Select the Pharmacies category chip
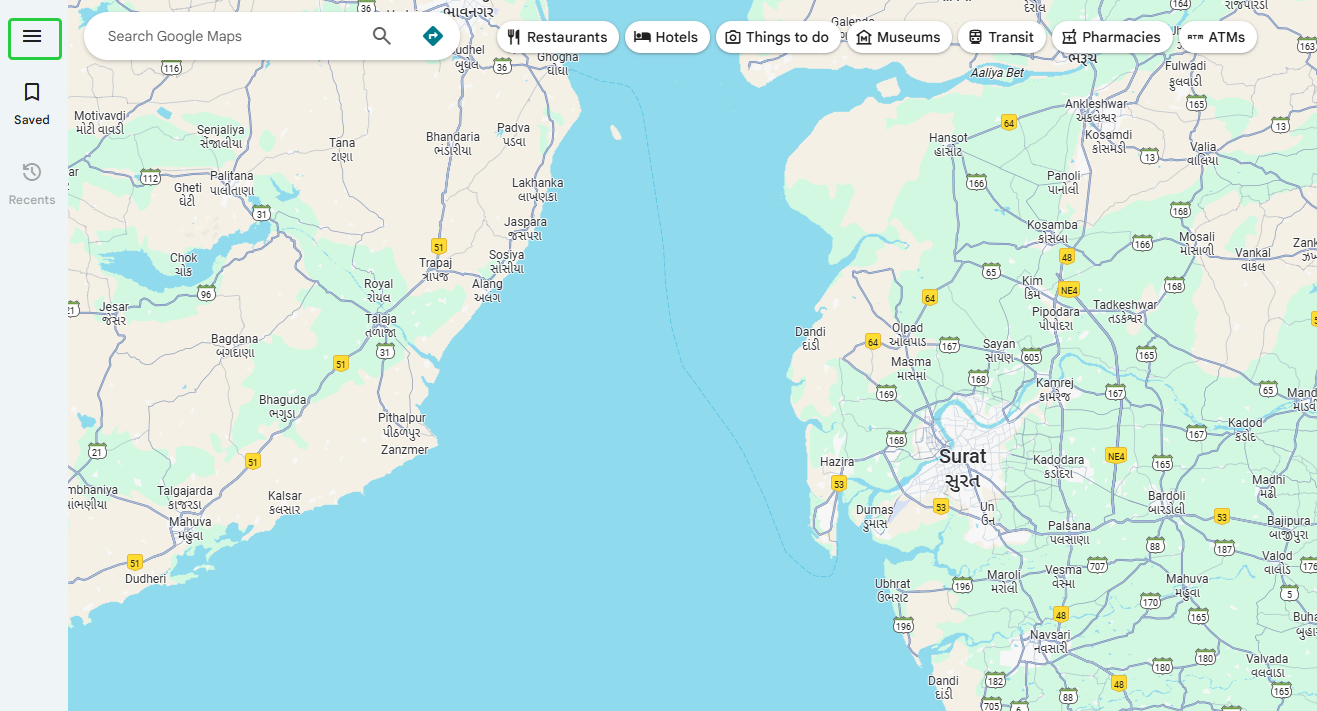 click(x=1110, y=37)
